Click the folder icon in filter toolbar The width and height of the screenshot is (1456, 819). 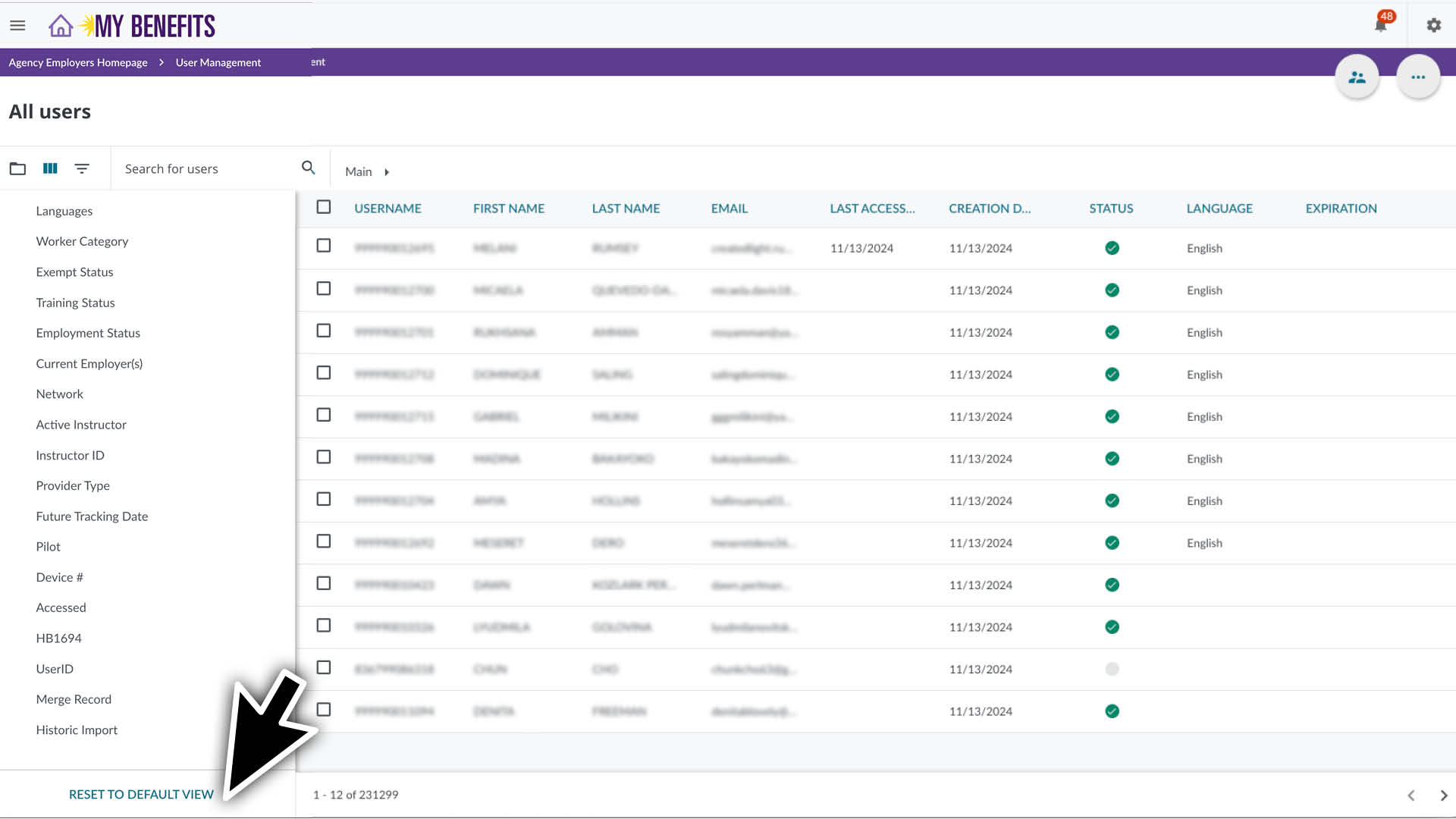[x=17, y=168]
